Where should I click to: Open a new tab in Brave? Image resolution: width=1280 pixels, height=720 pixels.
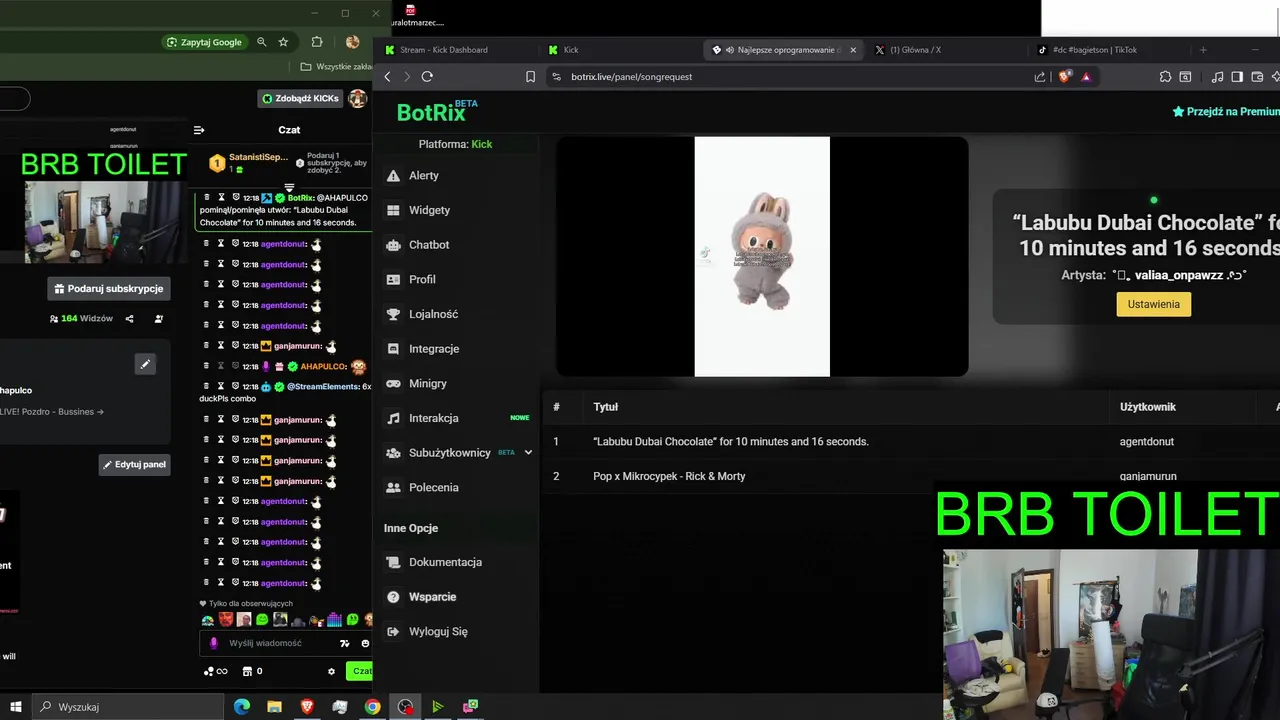pyautogui.click(x=1203, y=50)
